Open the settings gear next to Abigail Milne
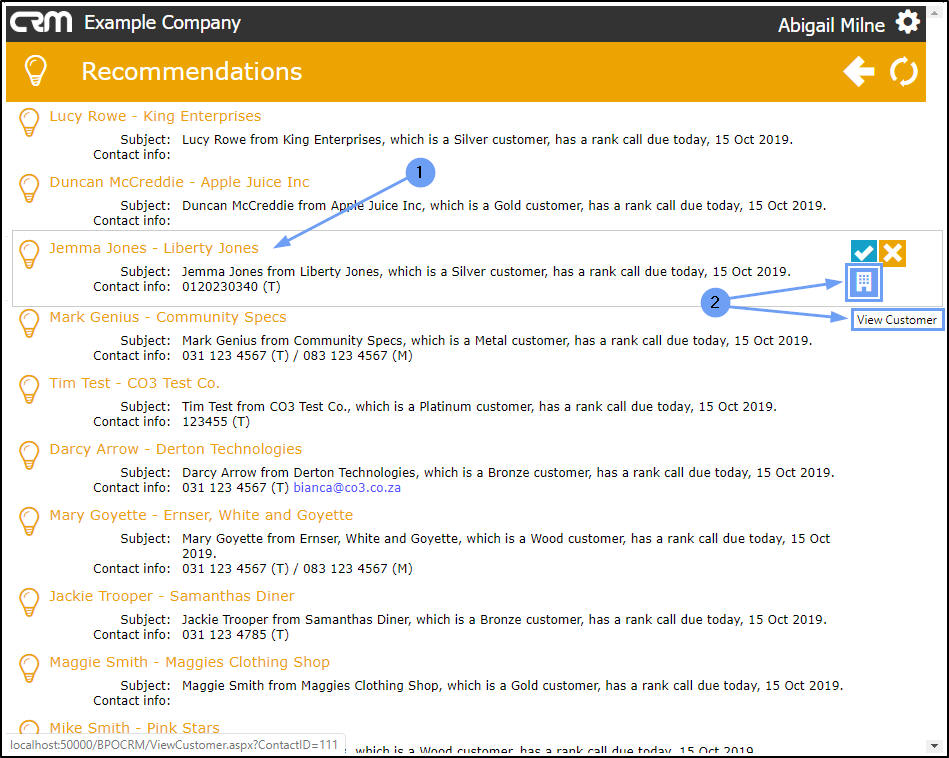 (907, 22)
